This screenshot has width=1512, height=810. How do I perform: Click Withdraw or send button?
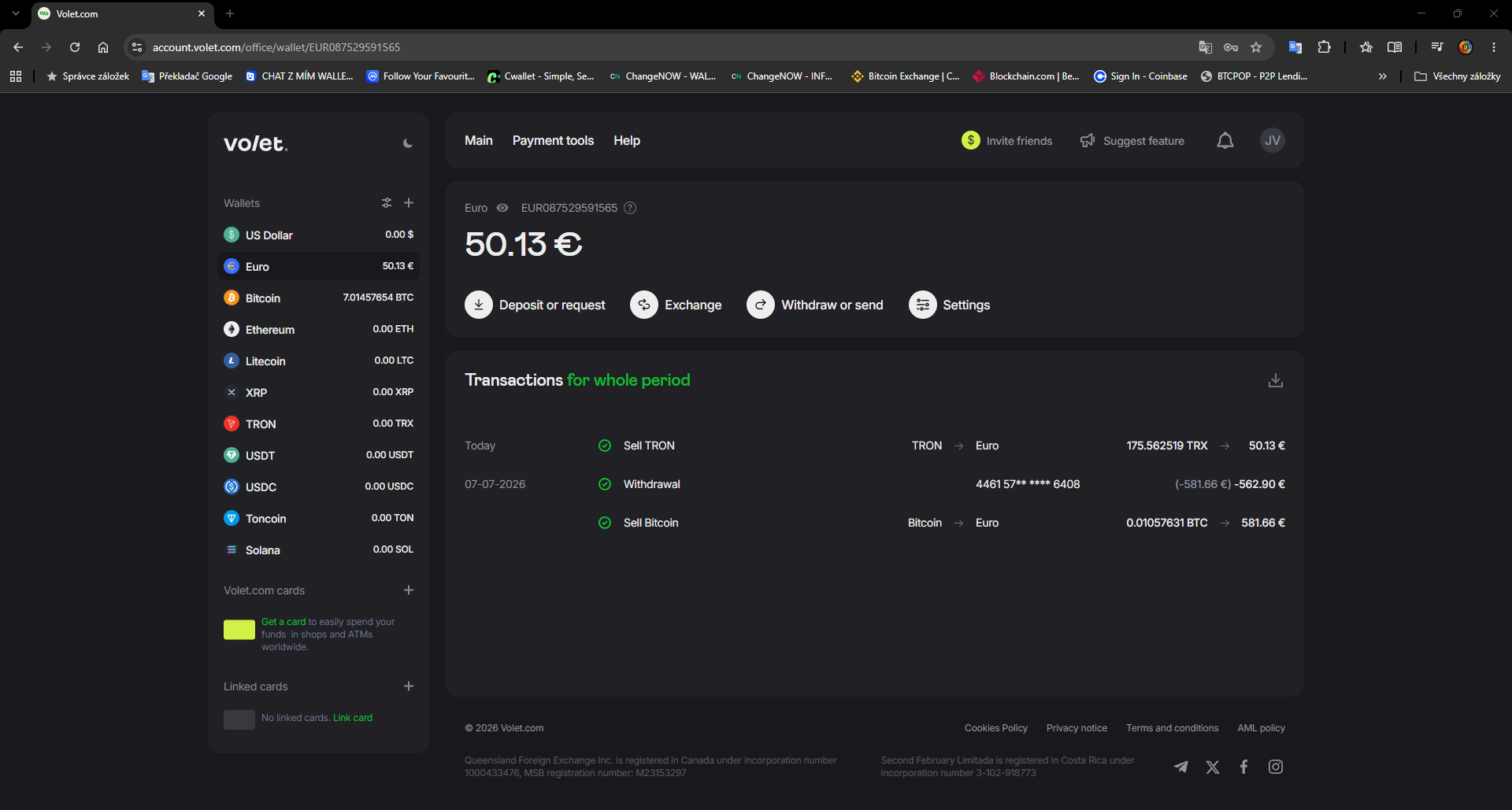[x=815, y=305]
